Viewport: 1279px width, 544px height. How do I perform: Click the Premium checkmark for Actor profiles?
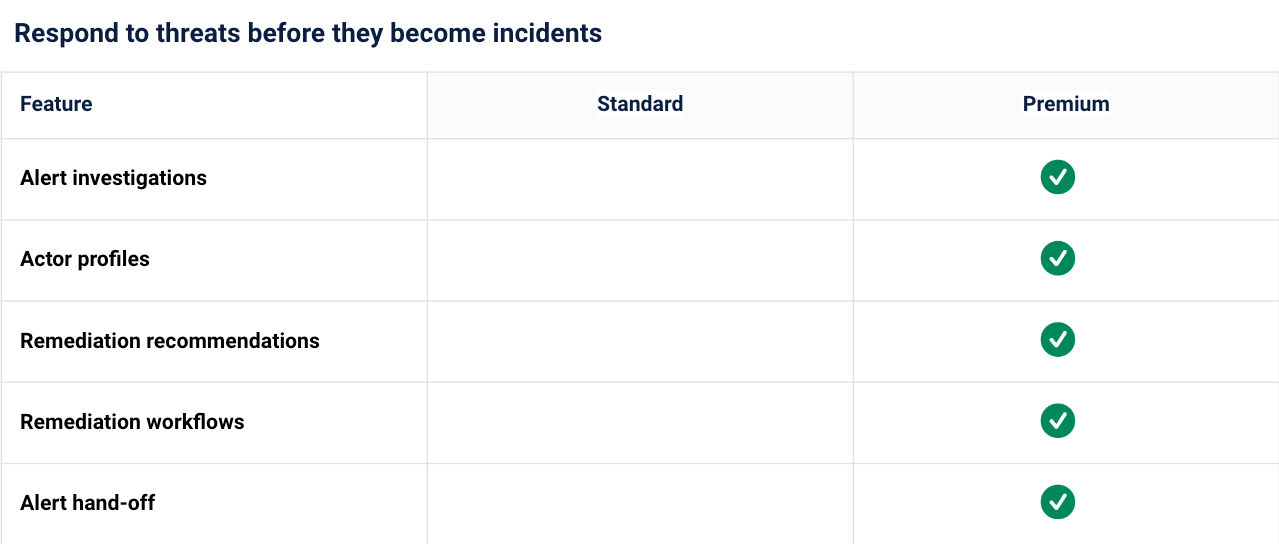click(1057, 258)
